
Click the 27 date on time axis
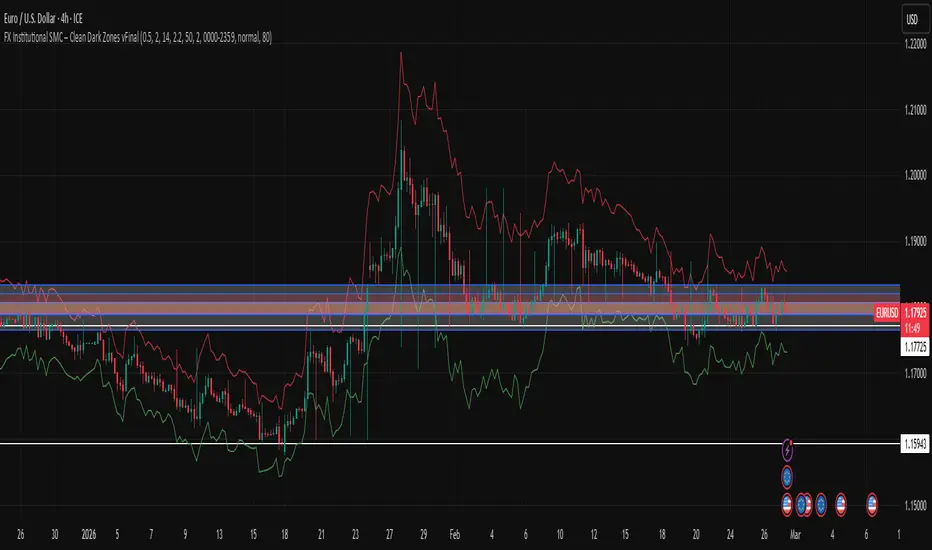click(x=389, y=535)
